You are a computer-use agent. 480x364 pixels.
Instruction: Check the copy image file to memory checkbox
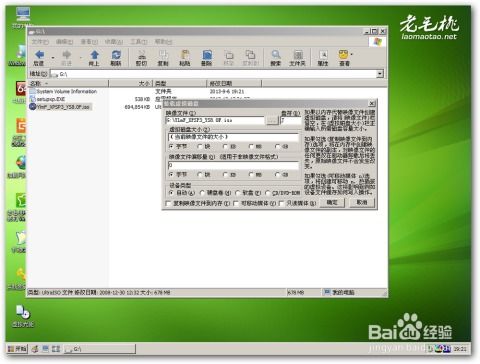[168, 203]
